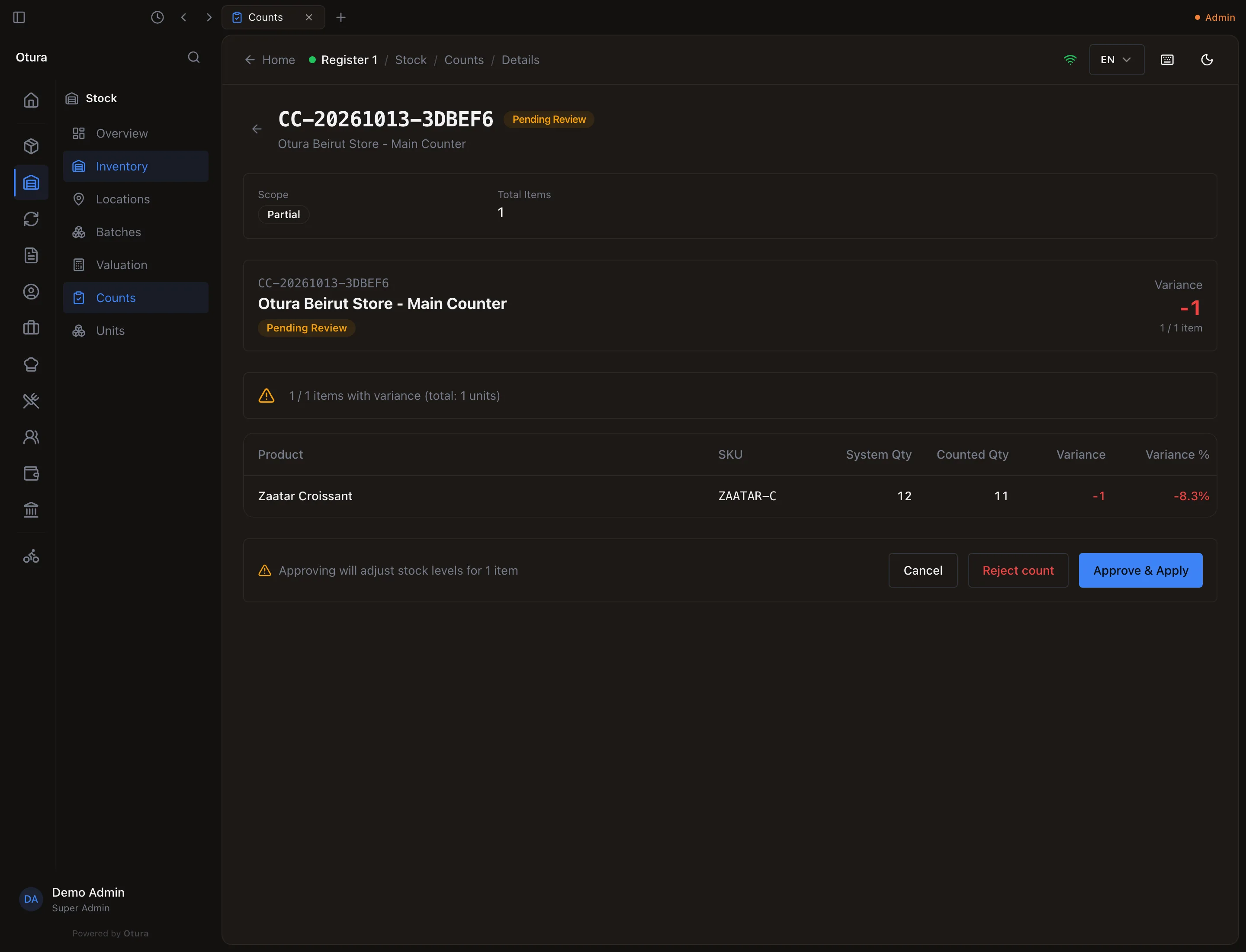The height and width of the screenshot is (952, 1246).
Task: Open Units in the Stock menu
Action: (x=136, y=330)
